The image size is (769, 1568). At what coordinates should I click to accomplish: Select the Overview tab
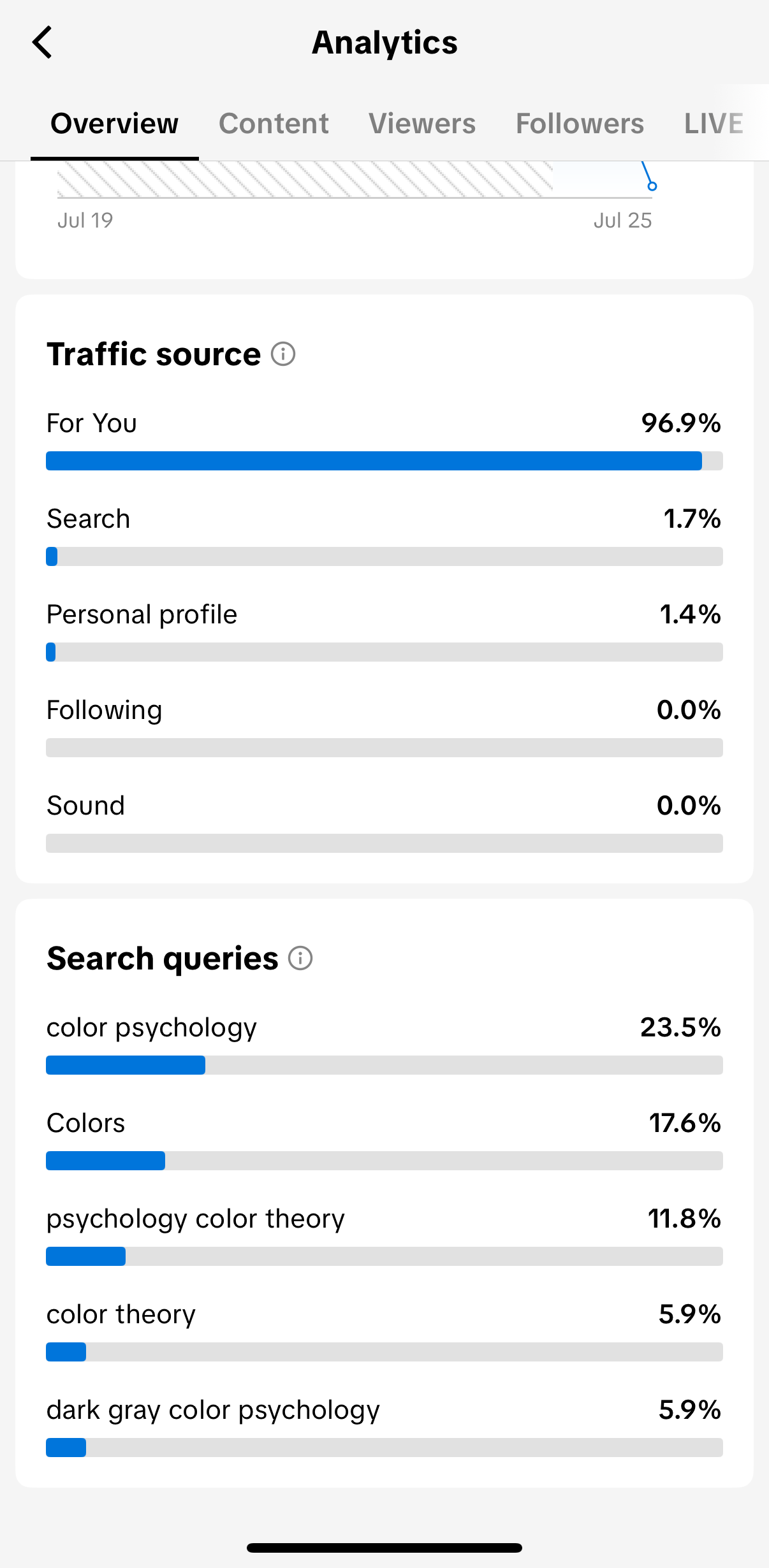[x=115, y=123]
